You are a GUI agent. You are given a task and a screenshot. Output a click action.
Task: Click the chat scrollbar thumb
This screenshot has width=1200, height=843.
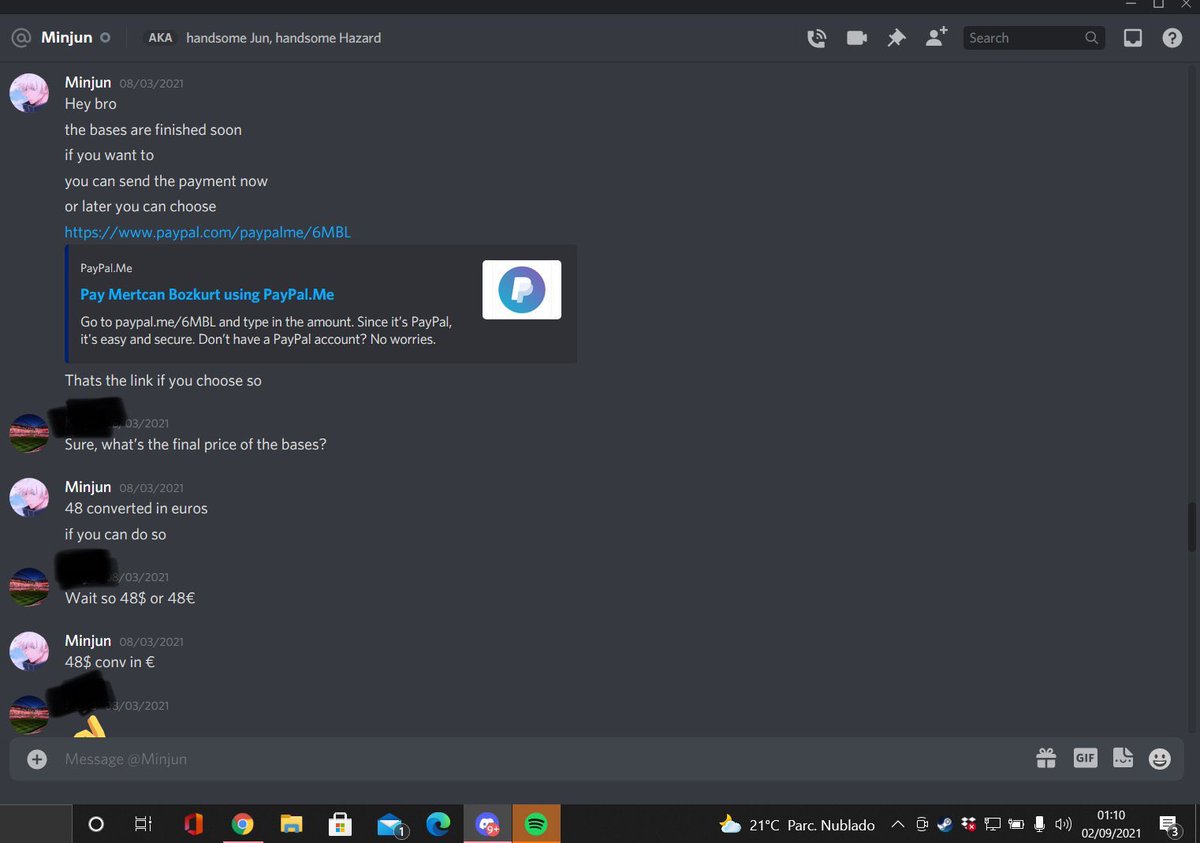coord(1191,525)
